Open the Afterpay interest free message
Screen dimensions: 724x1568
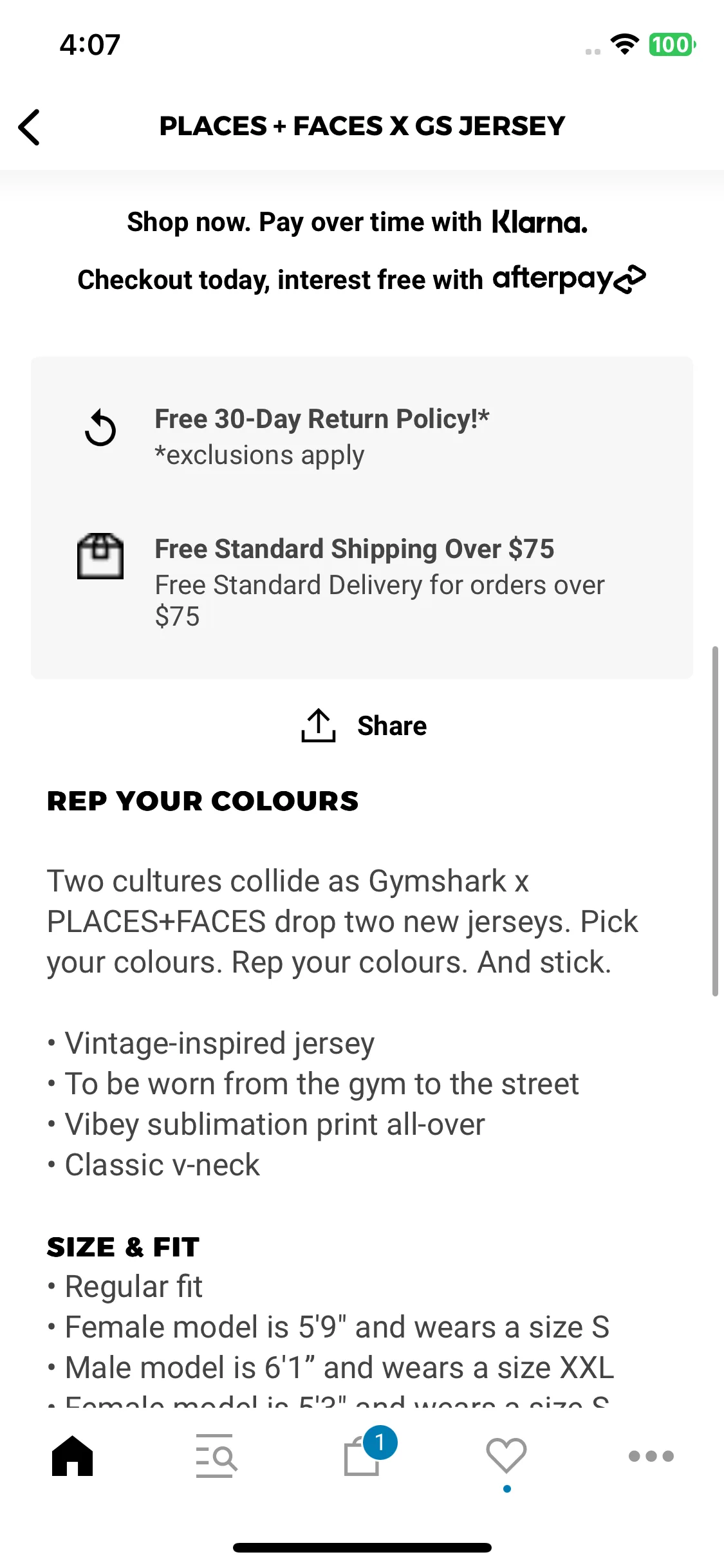(362, 279)
